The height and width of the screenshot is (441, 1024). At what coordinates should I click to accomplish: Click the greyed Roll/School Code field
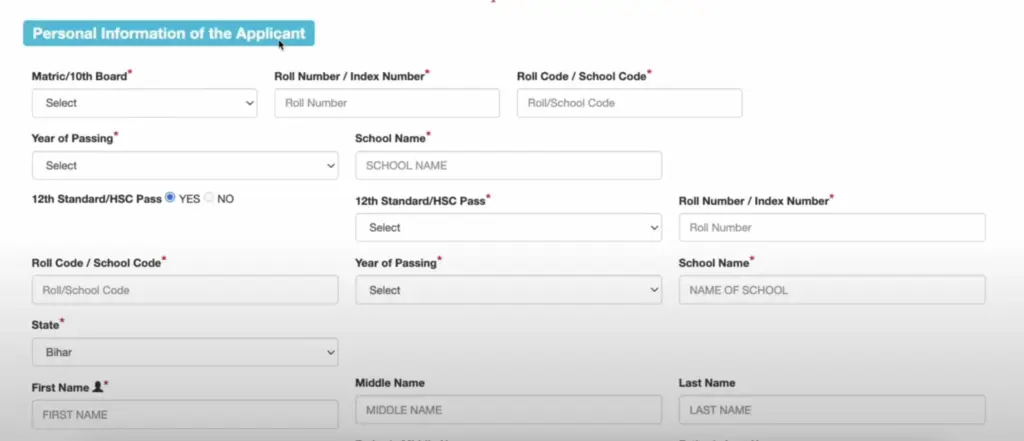pyautogui.click(x=185, y=290)
